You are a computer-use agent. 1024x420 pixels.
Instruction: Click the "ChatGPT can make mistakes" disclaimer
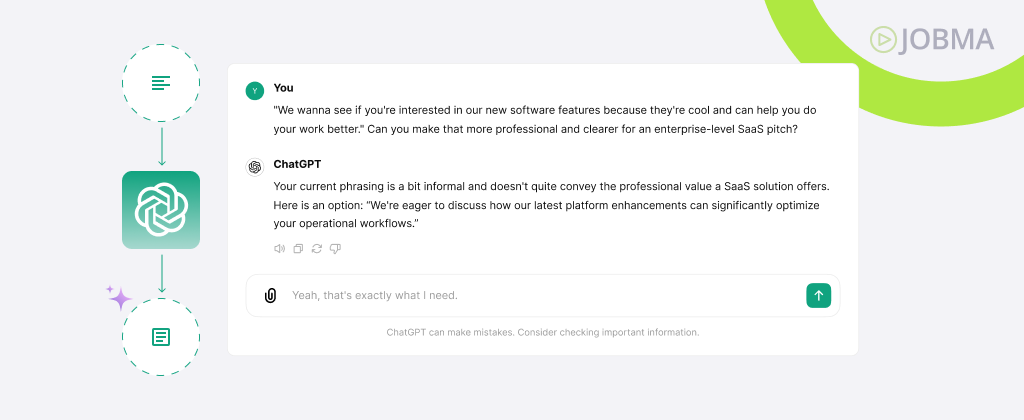(x=543, y=332)
